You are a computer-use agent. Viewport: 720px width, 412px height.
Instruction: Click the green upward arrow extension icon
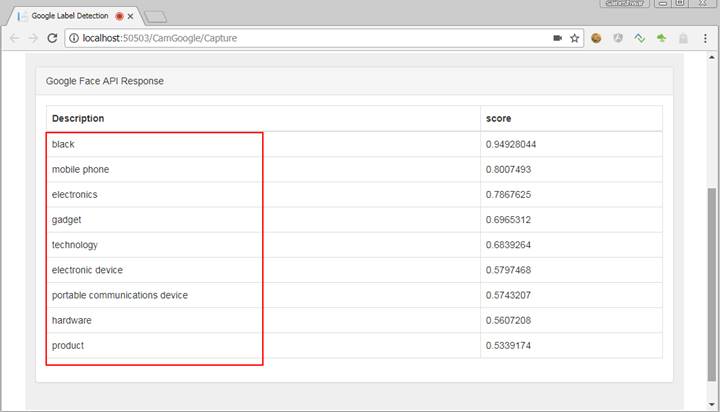coord(661,38)
